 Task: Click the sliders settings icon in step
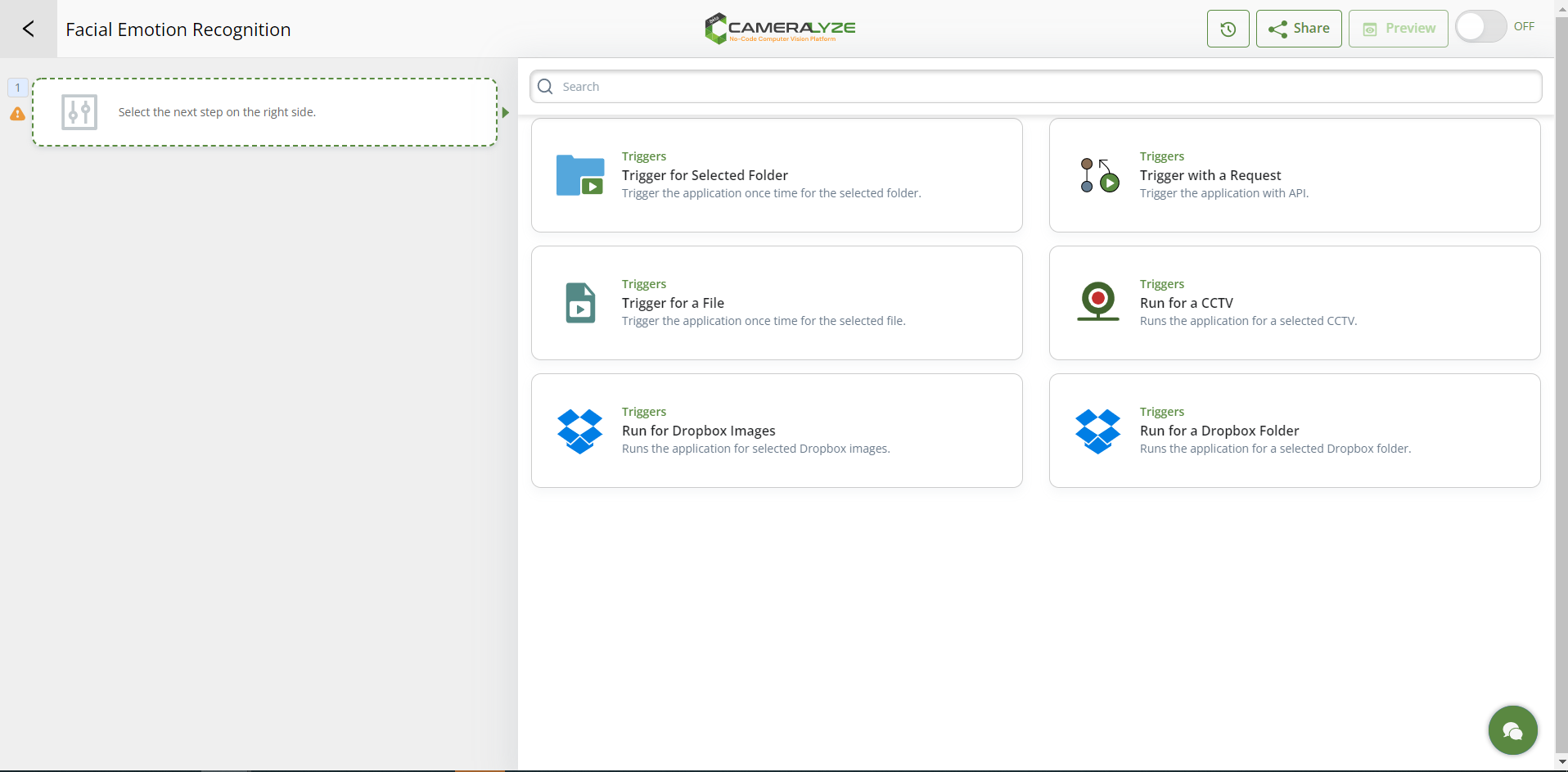point(79,112)
